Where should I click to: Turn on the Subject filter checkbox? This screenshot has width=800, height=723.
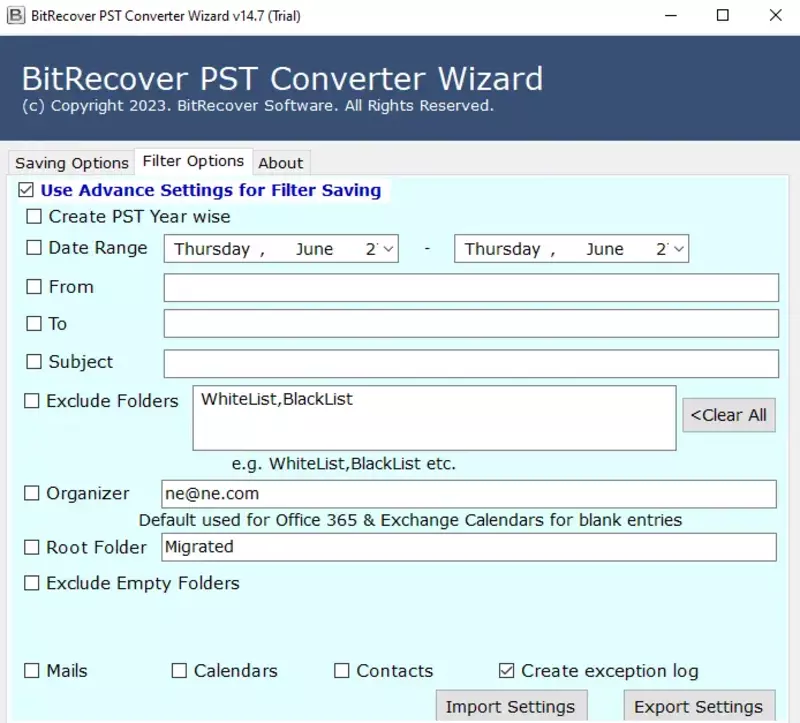pyautogui.click(x=34, y=361)
